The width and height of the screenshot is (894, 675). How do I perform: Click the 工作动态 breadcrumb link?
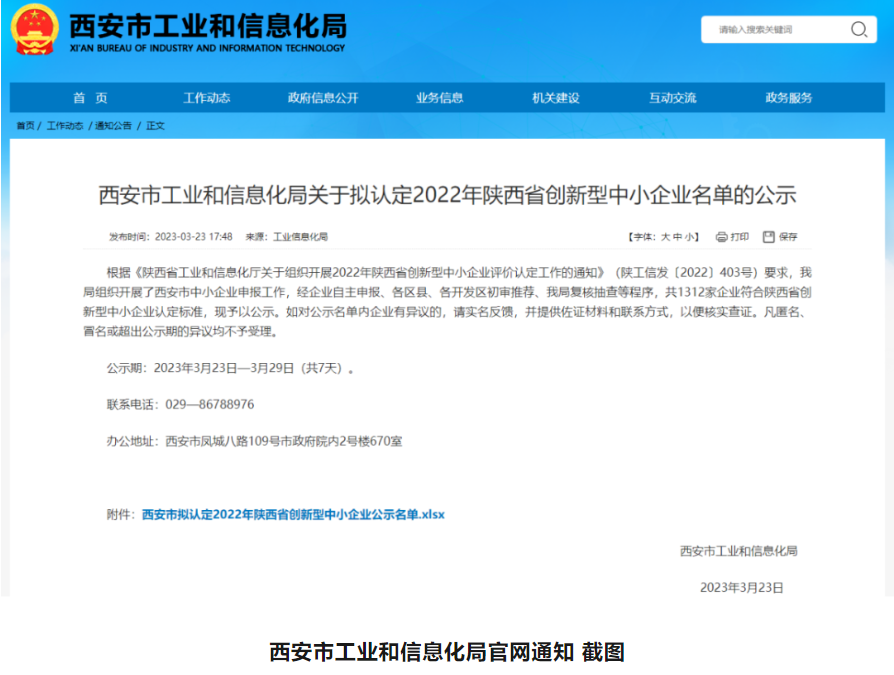coord(65,126)
